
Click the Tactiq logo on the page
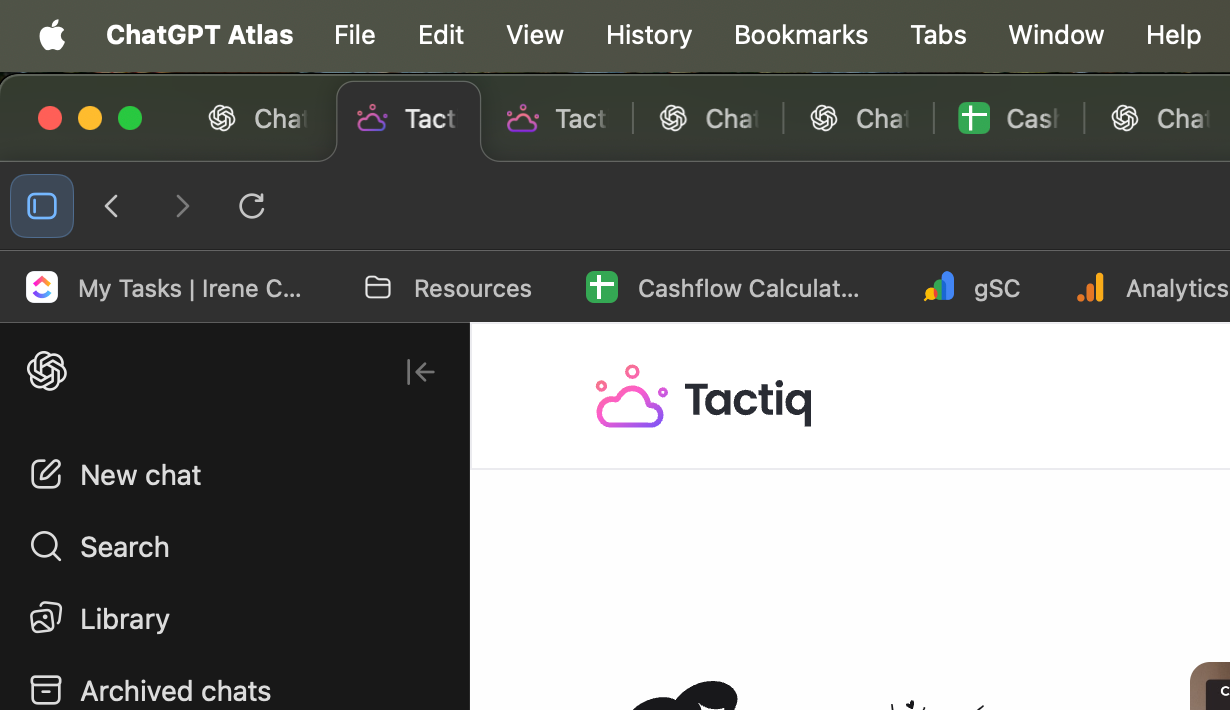tap(704, 397)
